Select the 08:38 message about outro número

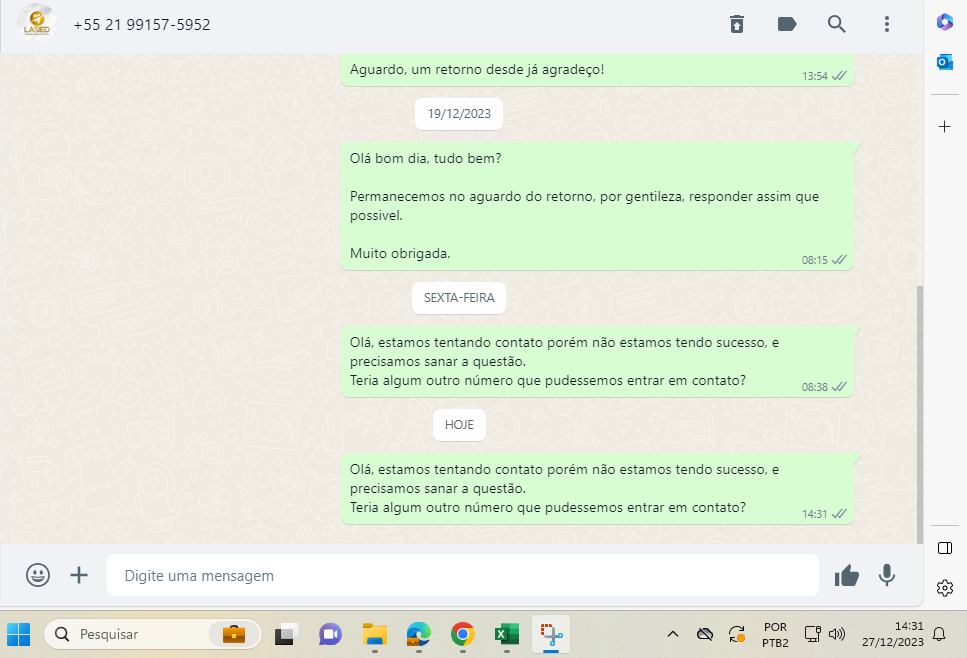(x=597, y=361)
